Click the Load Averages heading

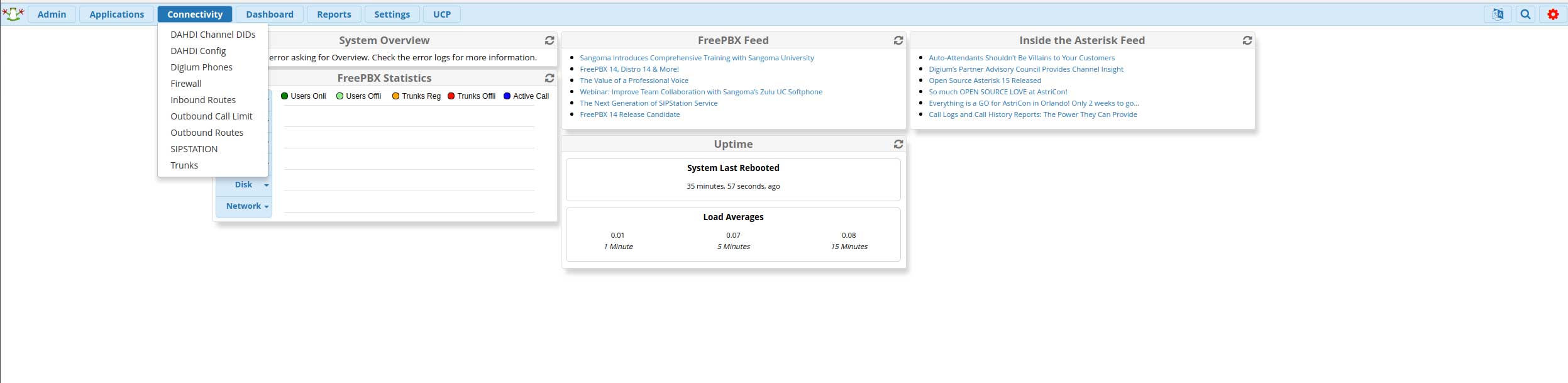point(733,217)
